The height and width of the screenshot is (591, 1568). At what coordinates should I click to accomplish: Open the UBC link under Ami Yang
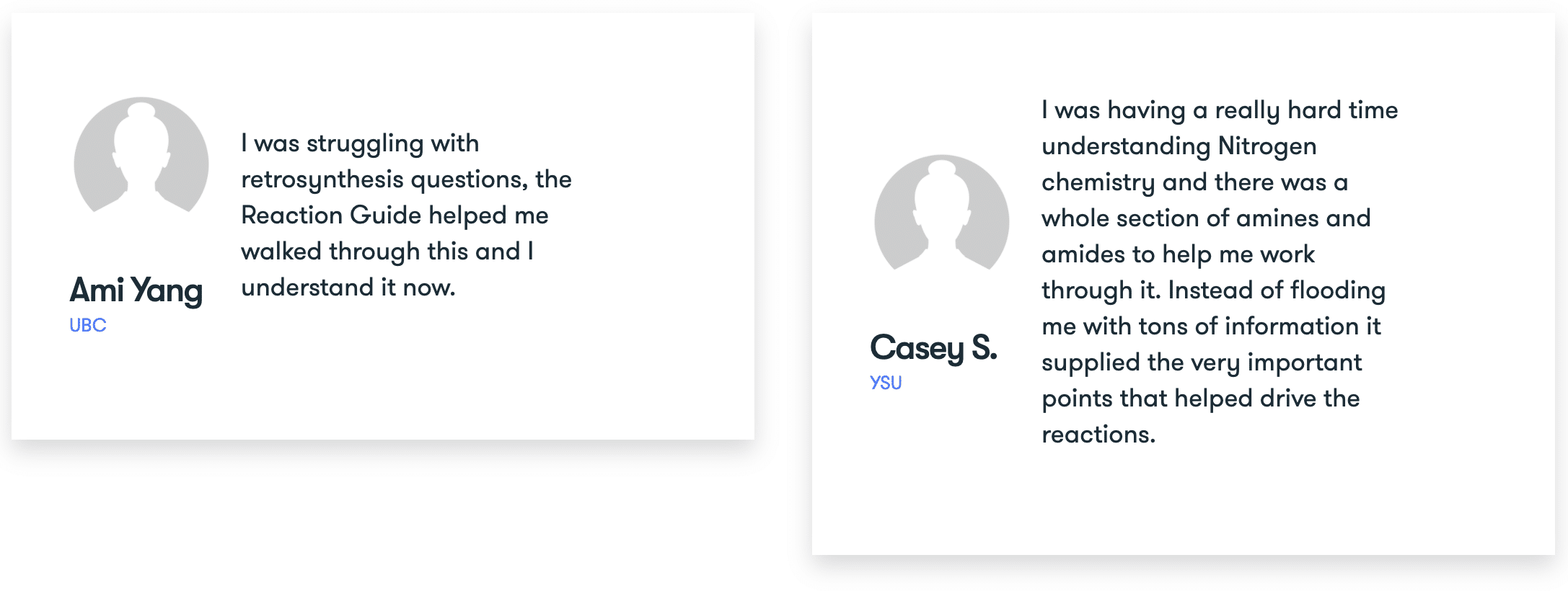(x=87, y=325)
